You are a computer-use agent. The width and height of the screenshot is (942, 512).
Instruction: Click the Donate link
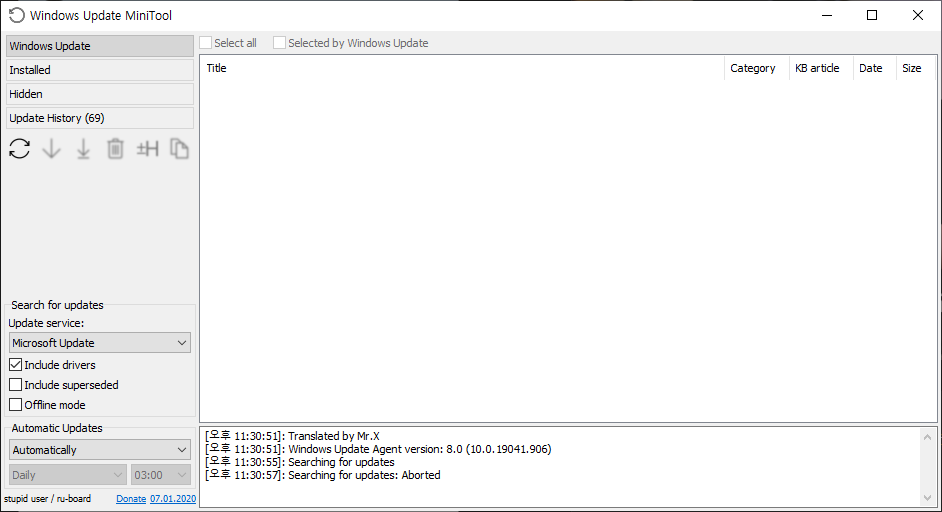131,499
